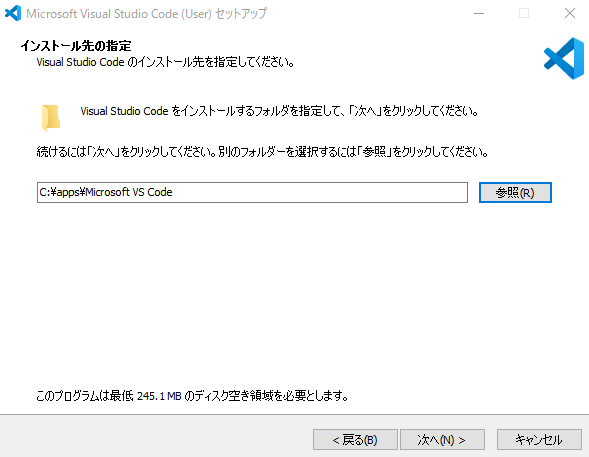This screenshot has height=457, width=589.
Task: Click the large blue VS Code logo
Action: [x=564, y=59]
